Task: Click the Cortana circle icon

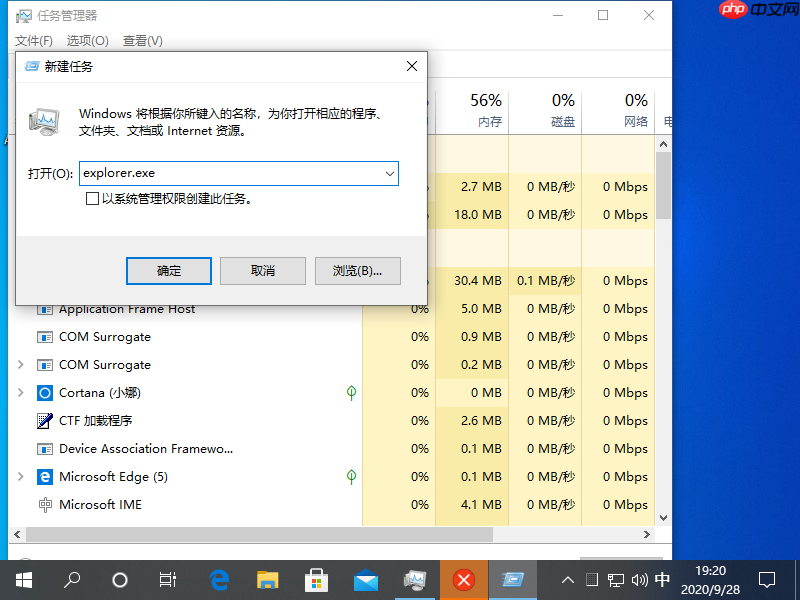Action: pos(119,580)
